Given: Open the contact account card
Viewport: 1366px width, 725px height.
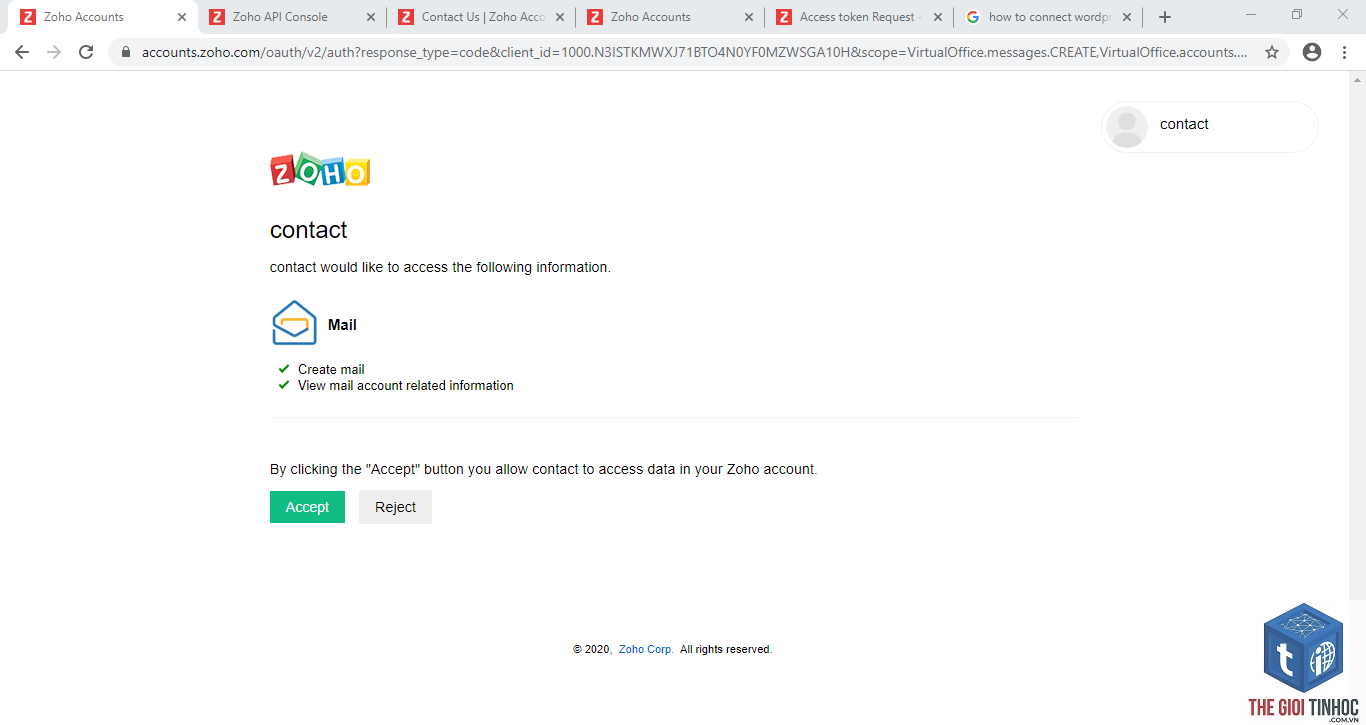Looking at the screenshot, I should (1210, 127).
